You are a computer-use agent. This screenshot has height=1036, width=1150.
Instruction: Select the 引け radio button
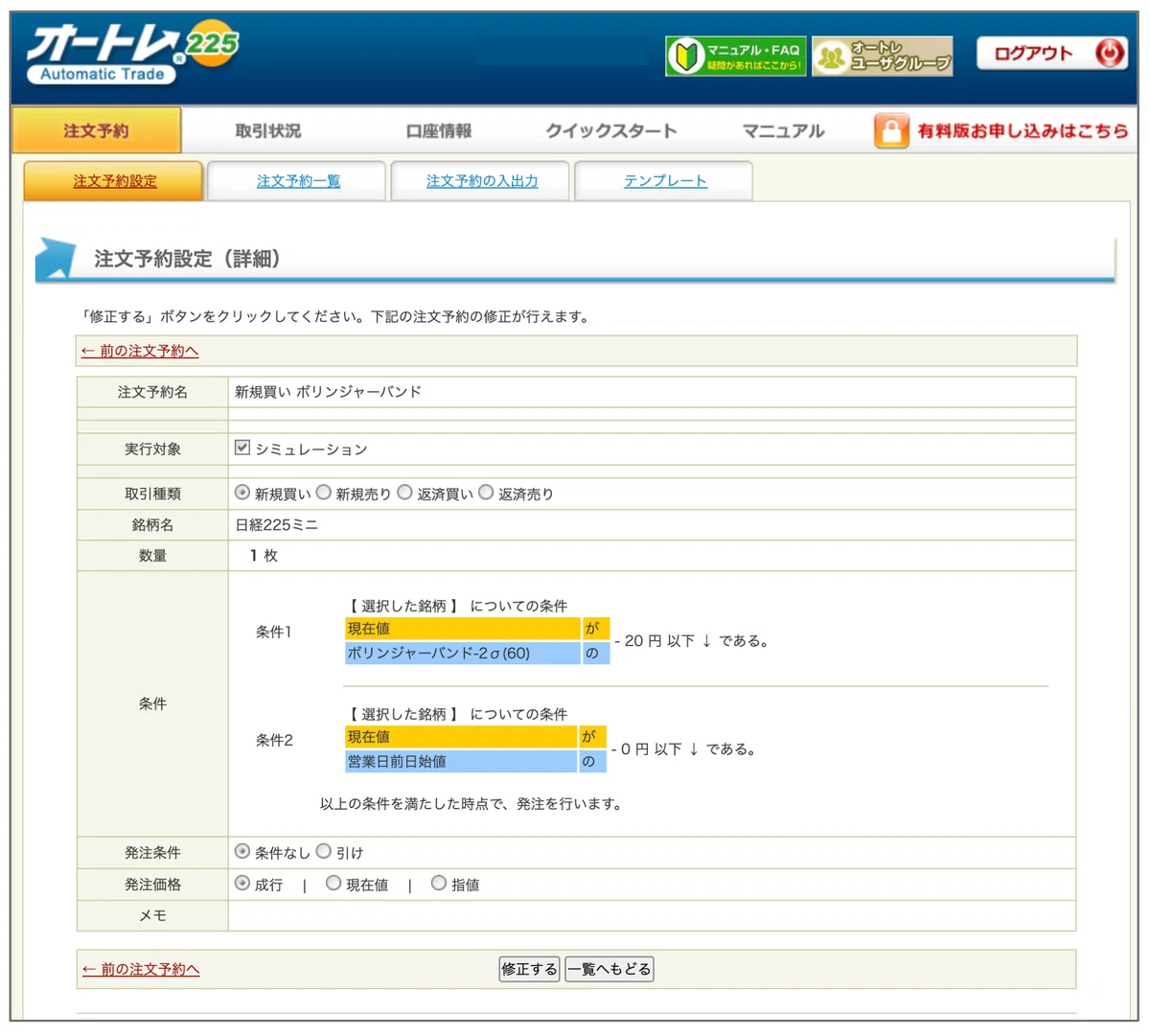(x=324, y=851)
